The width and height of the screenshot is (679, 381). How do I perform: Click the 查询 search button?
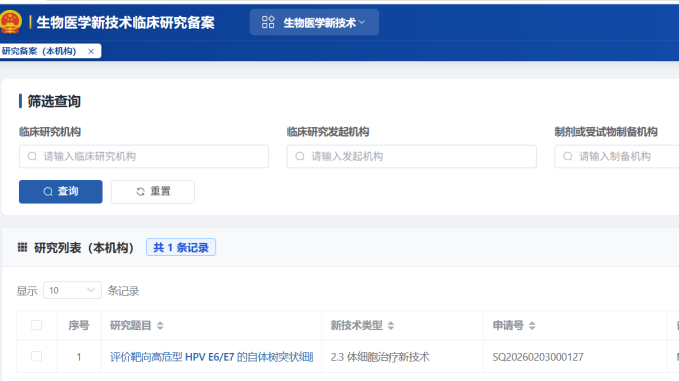tap(61, 191)
